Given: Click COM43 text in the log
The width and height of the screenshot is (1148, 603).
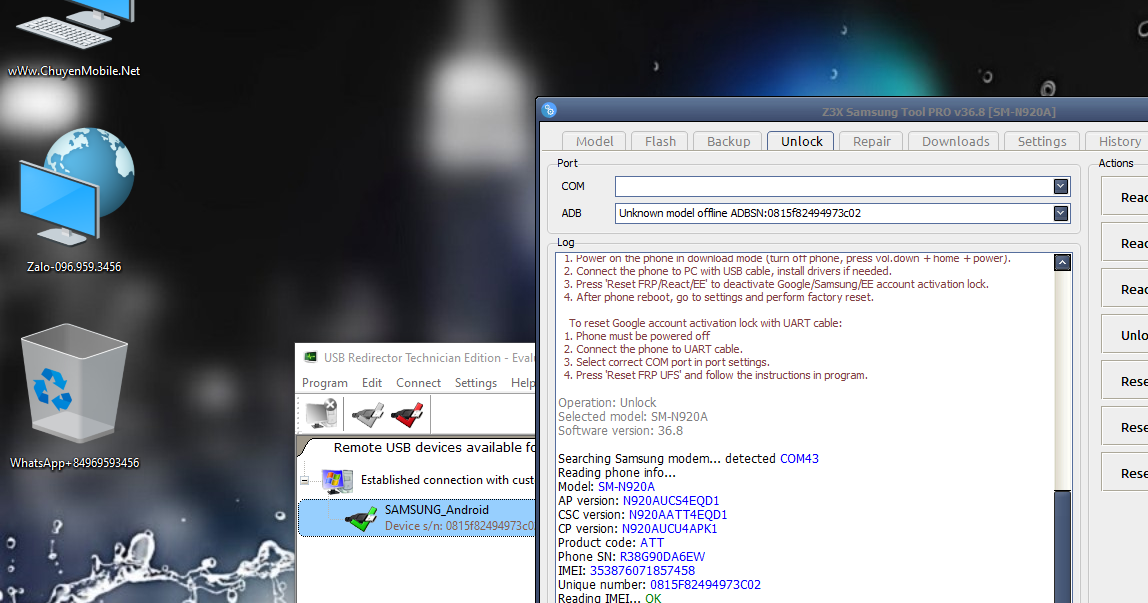Looking at the screenshot, I should tap(799, 459).
